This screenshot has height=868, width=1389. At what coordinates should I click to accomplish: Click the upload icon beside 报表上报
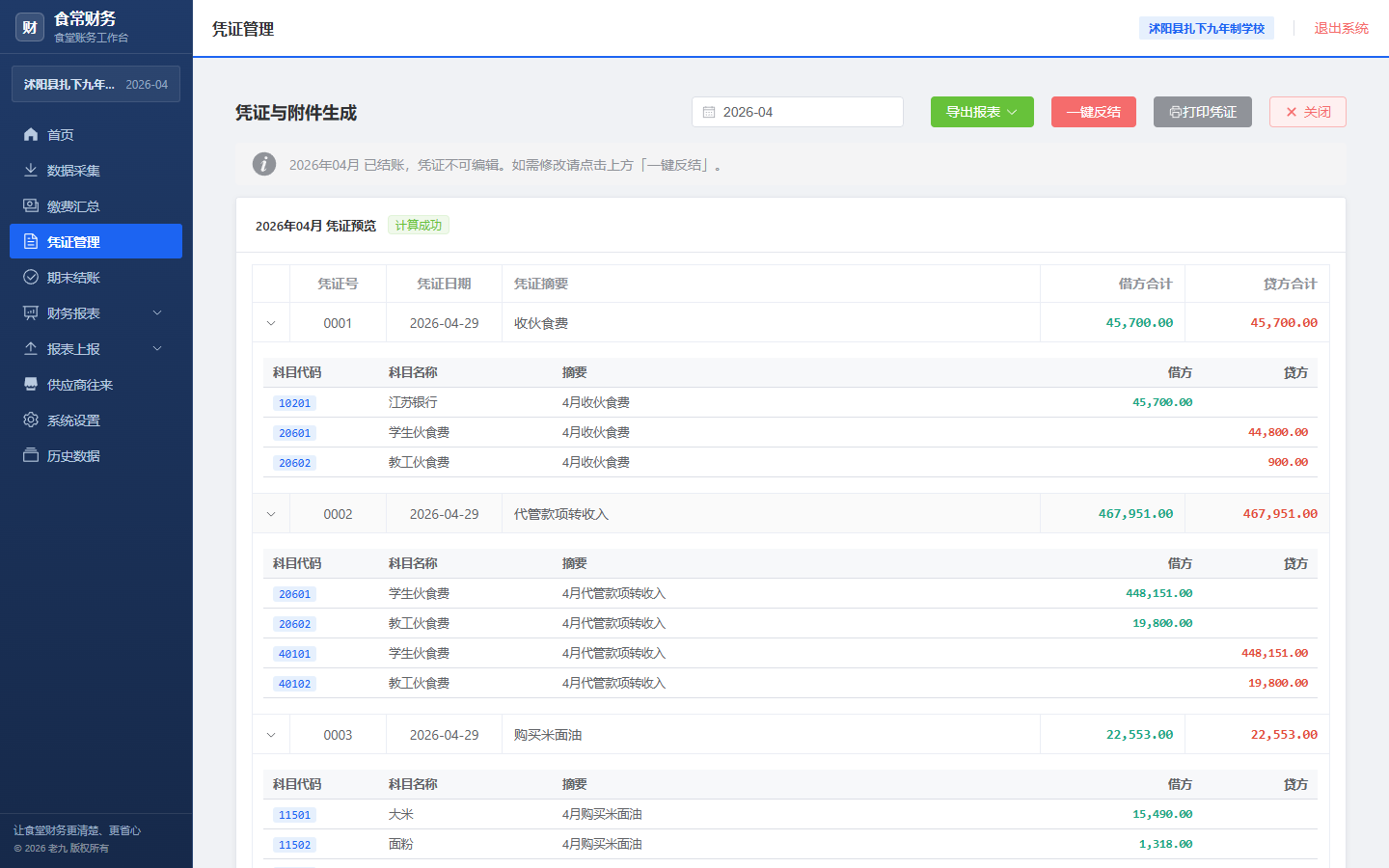tap(31, 348)
